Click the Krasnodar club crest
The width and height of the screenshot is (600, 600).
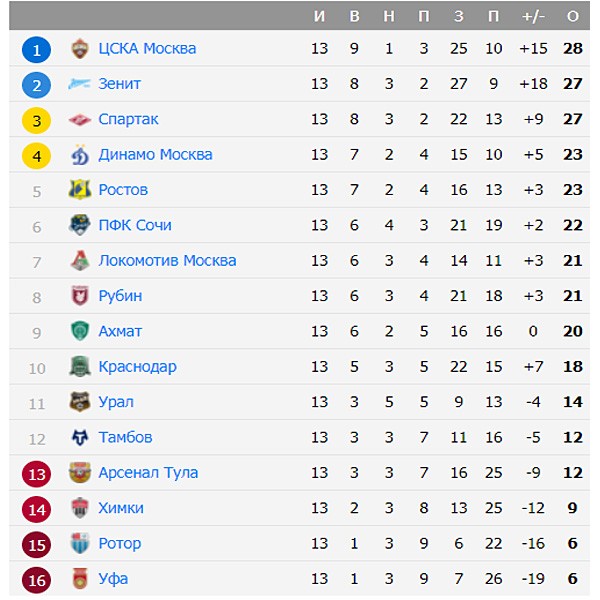point(80,366)
